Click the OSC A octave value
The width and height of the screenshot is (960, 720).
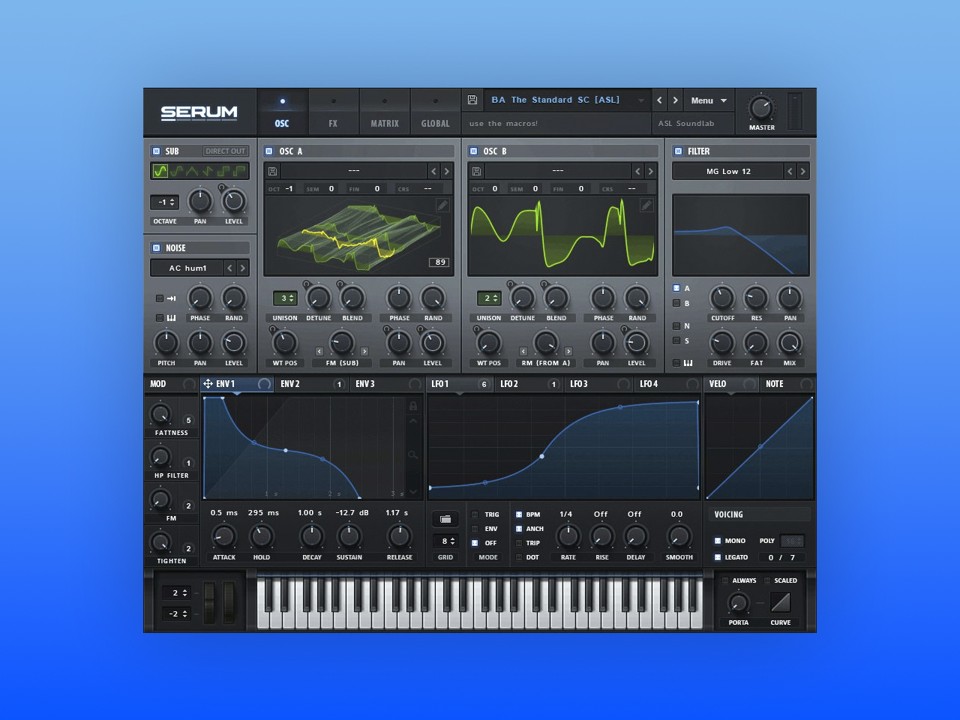(x=288, y=189)
